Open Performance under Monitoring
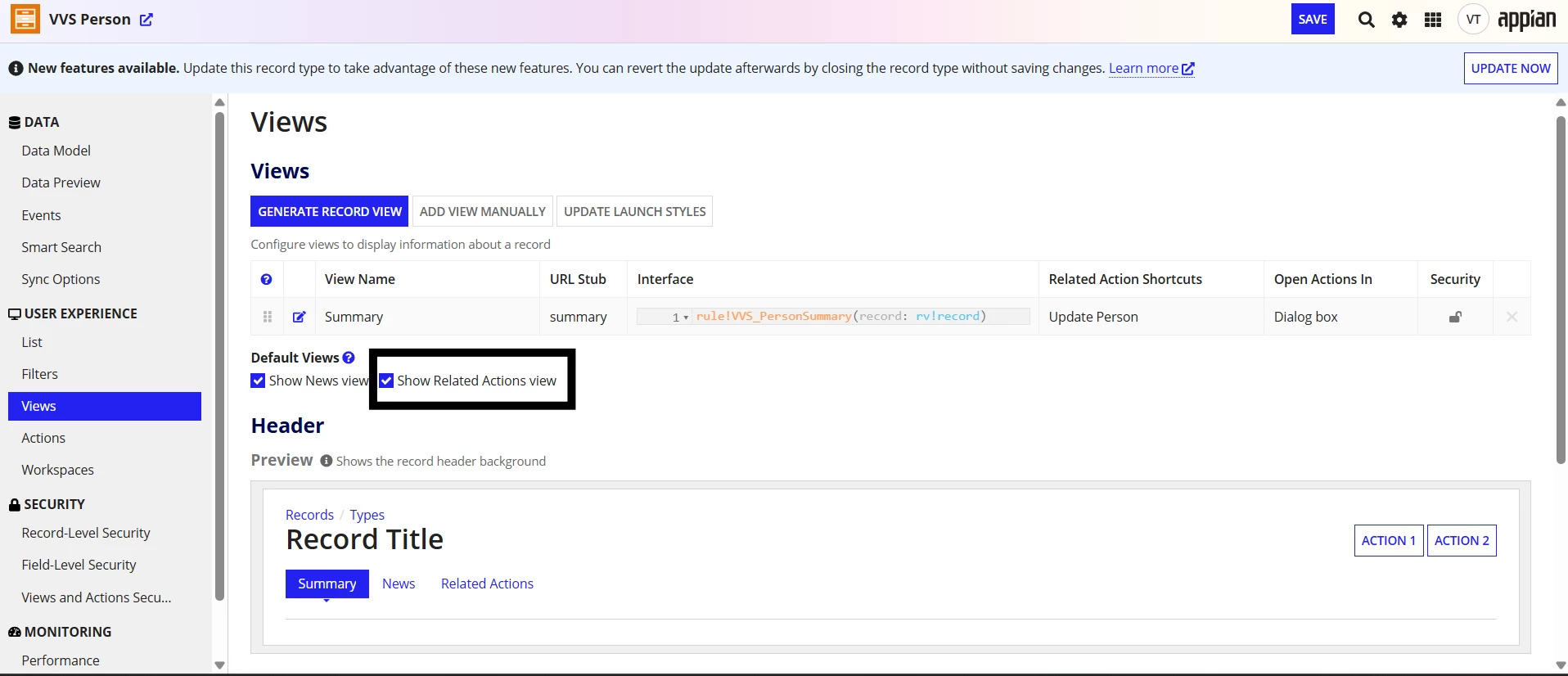 pyautogui.click(x=61, y=660)
